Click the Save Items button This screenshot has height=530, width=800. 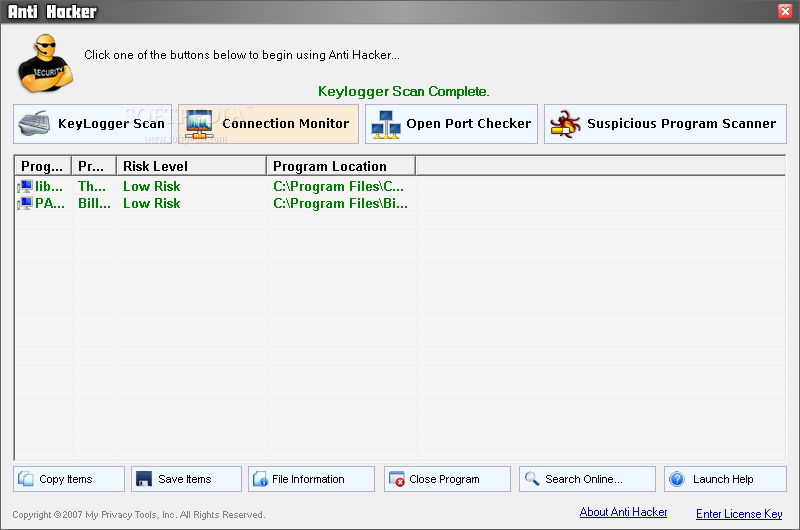point(186,479)
